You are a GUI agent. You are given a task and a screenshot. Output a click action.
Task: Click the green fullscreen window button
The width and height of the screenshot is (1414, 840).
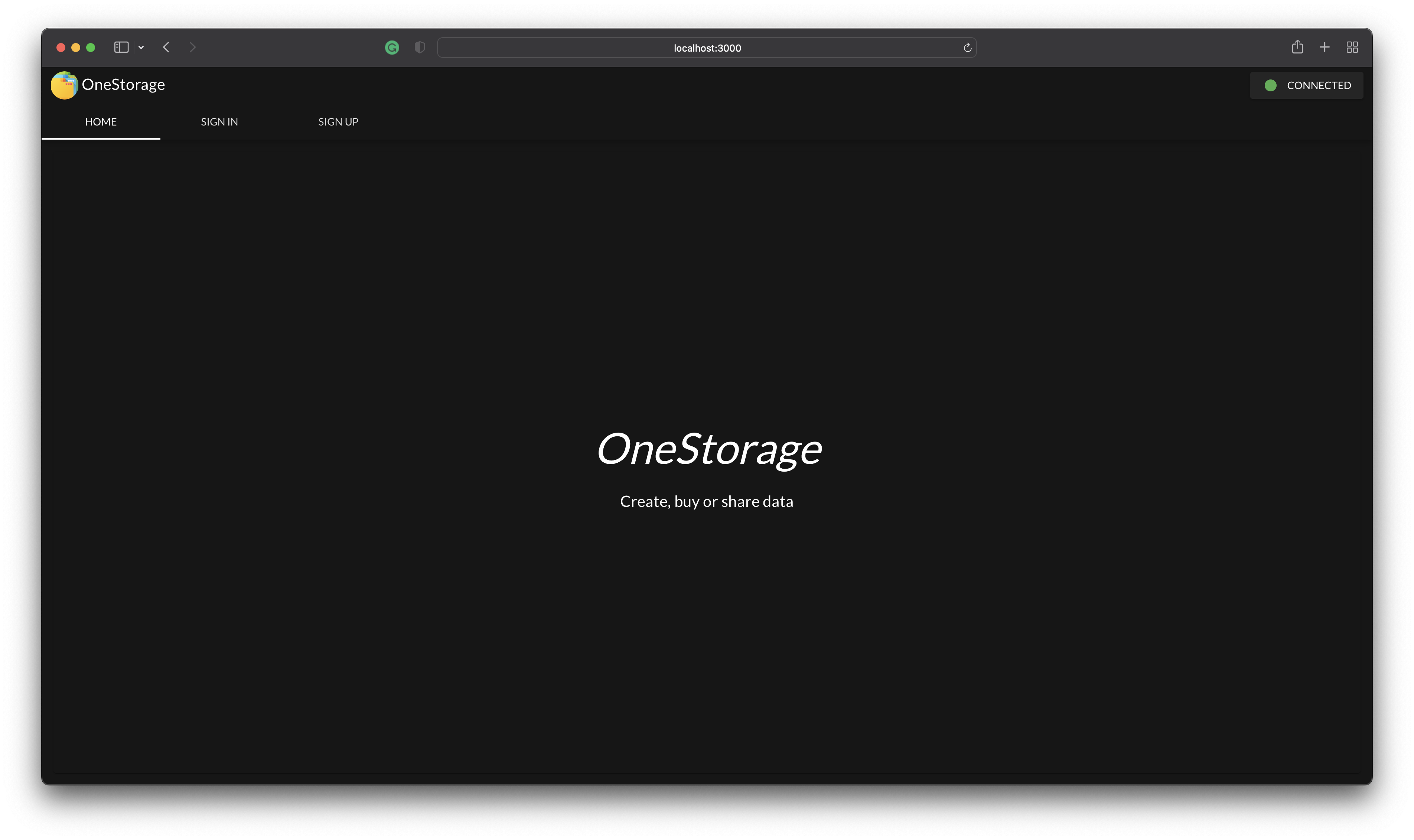tap(91, 48)
